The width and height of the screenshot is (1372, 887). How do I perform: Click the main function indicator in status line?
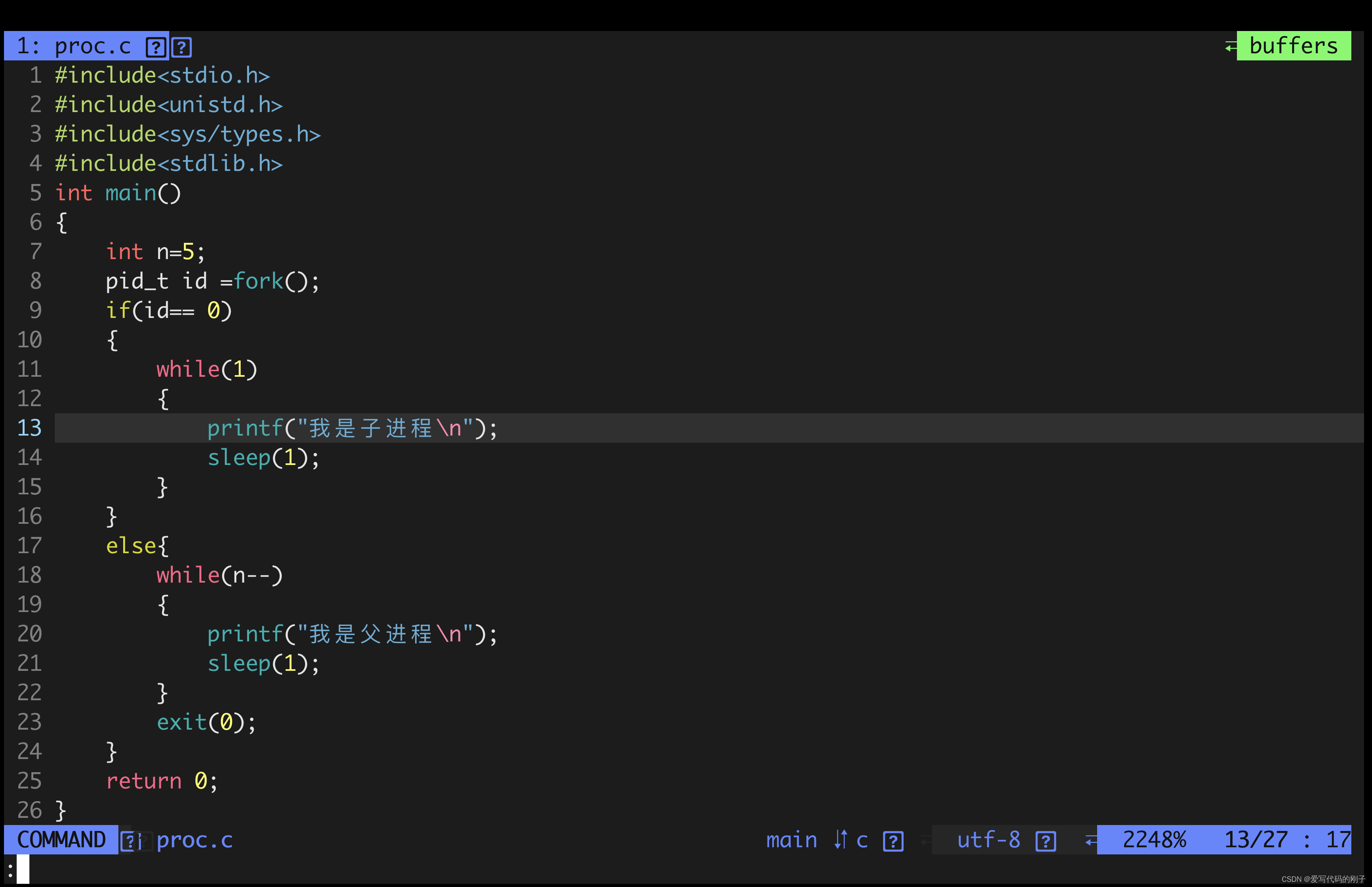click(791, 841)
